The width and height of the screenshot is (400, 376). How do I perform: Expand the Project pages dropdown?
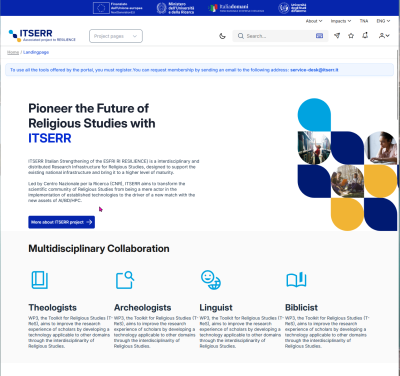(x=116, y=36)
